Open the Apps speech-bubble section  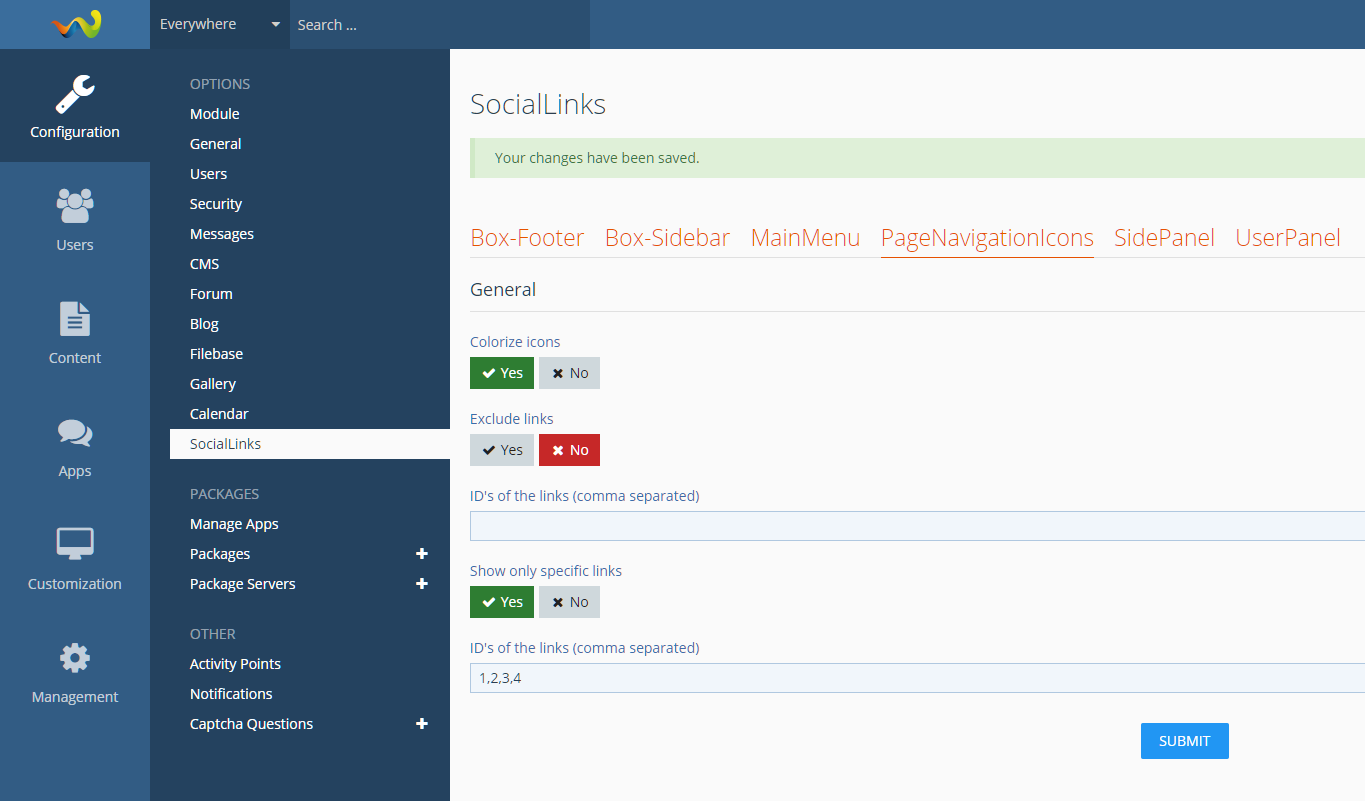75,445
